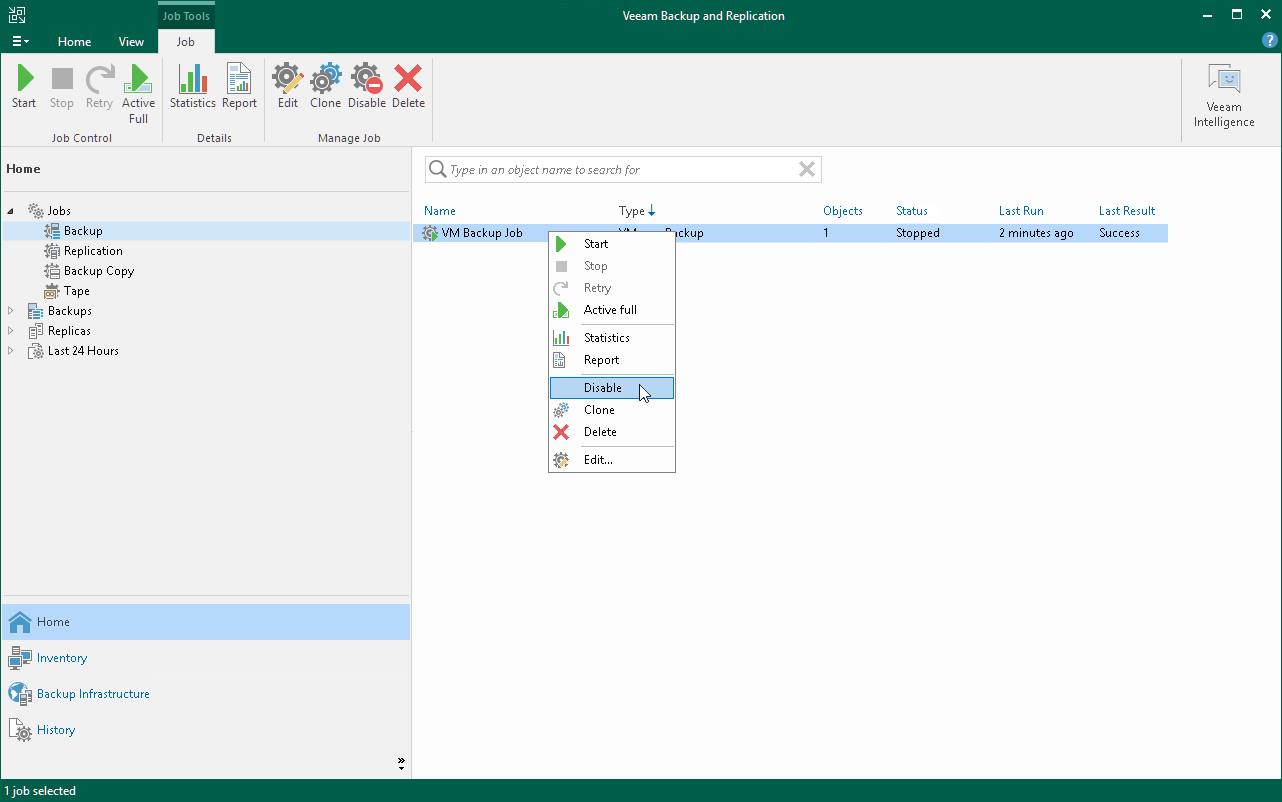Collapse the Jobs tree node
Viewport: 1282px width, 802px height.
coord(11,211)
